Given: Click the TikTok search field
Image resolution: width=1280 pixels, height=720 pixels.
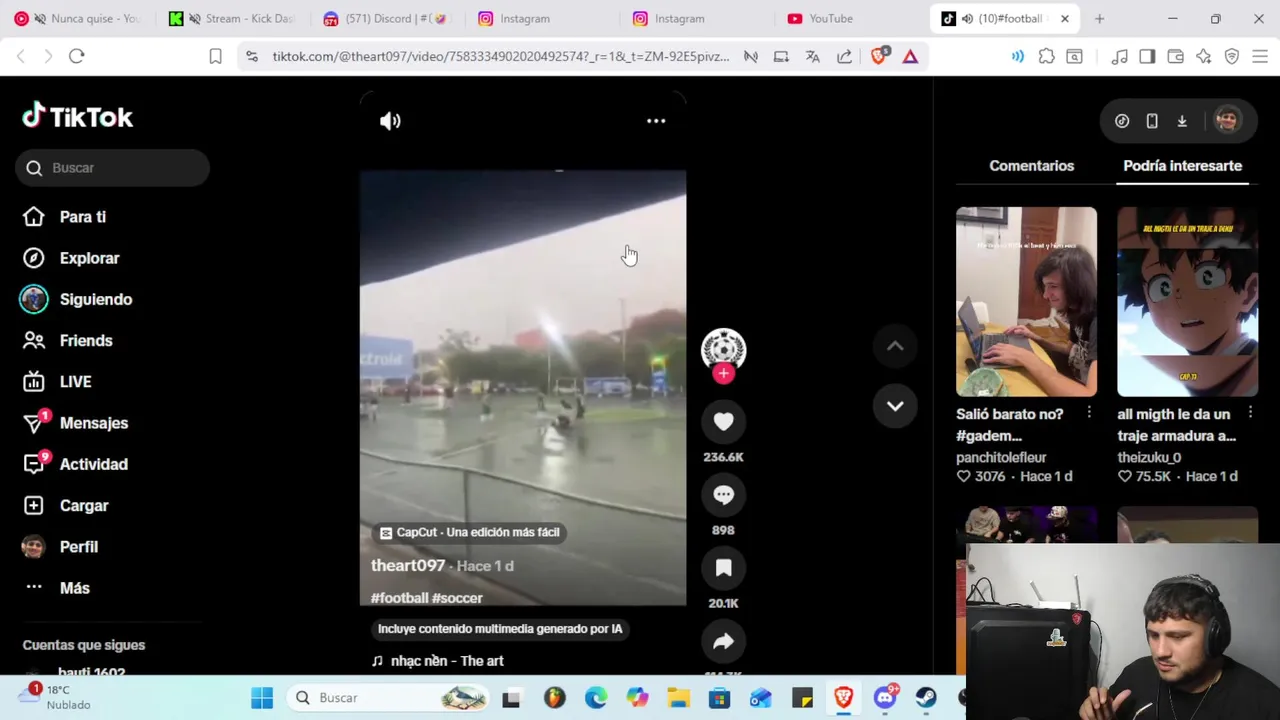Looking at the screenshot, I should coord(112,168).
